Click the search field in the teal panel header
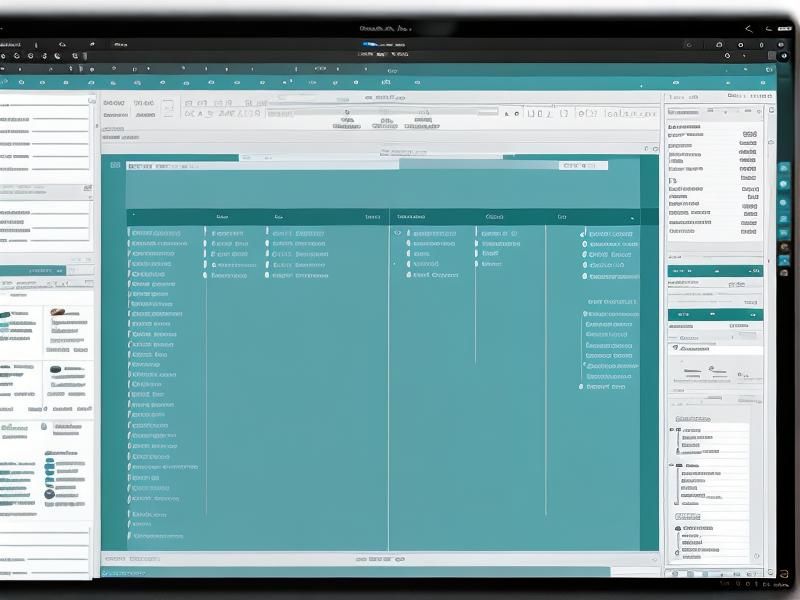800x600 pixels. tap(262, 166)
